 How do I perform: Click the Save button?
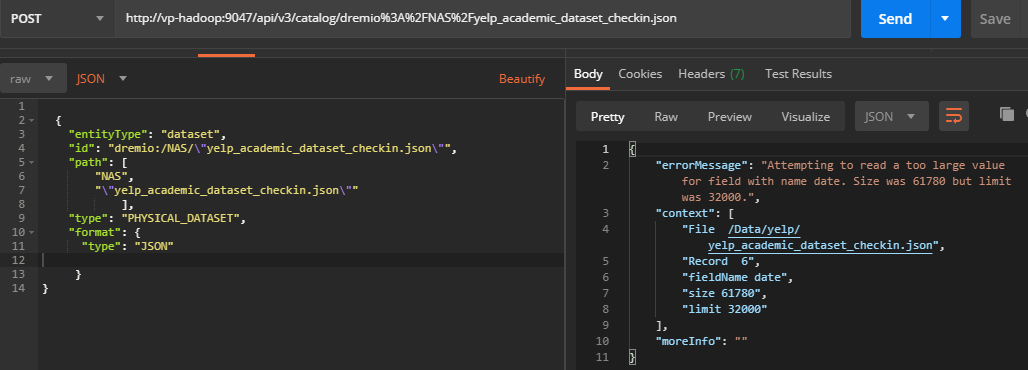(x=995, y=19)
